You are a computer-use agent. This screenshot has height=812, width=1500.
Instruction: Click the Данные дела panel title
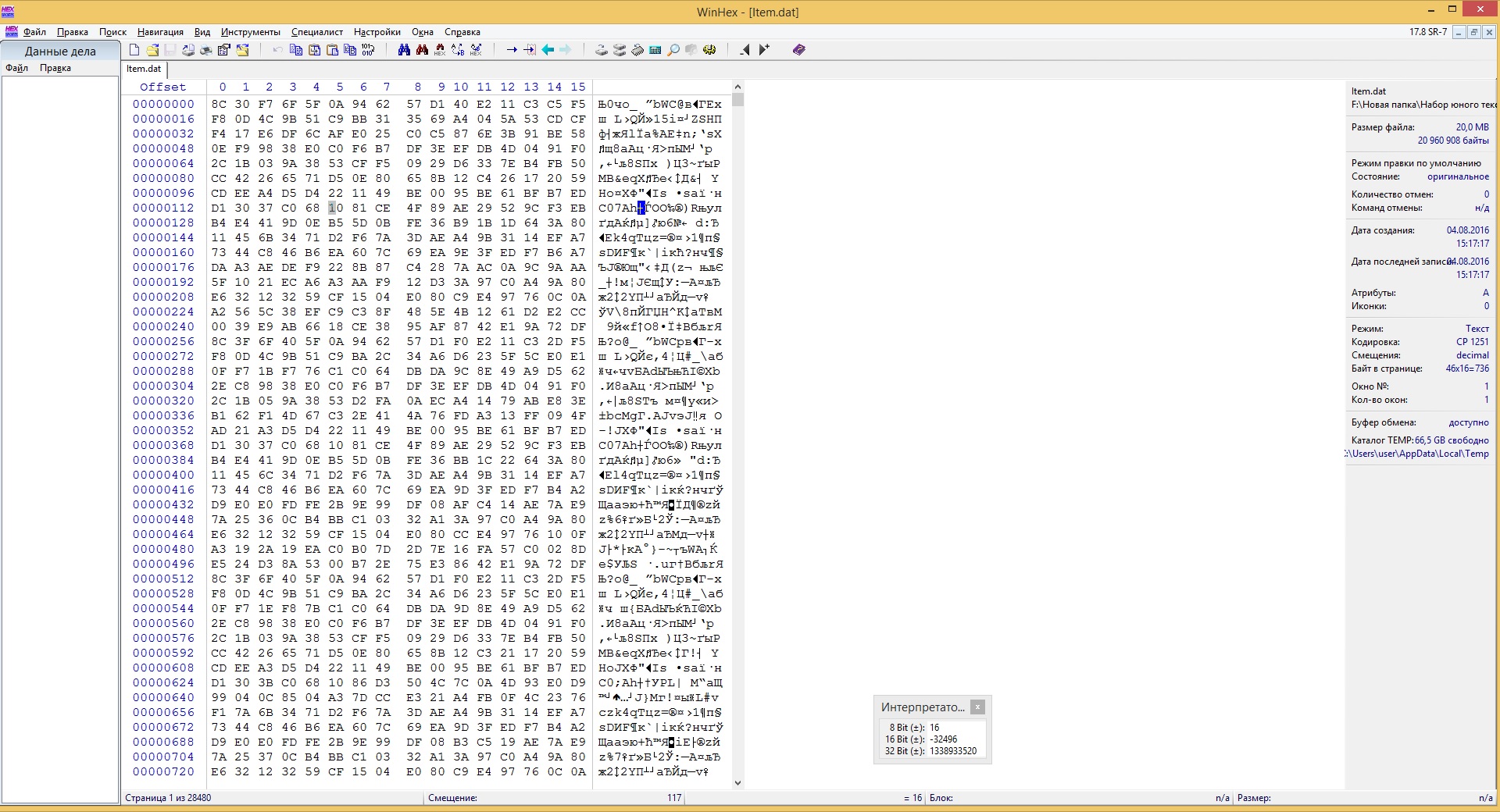[x=60, y=52]
